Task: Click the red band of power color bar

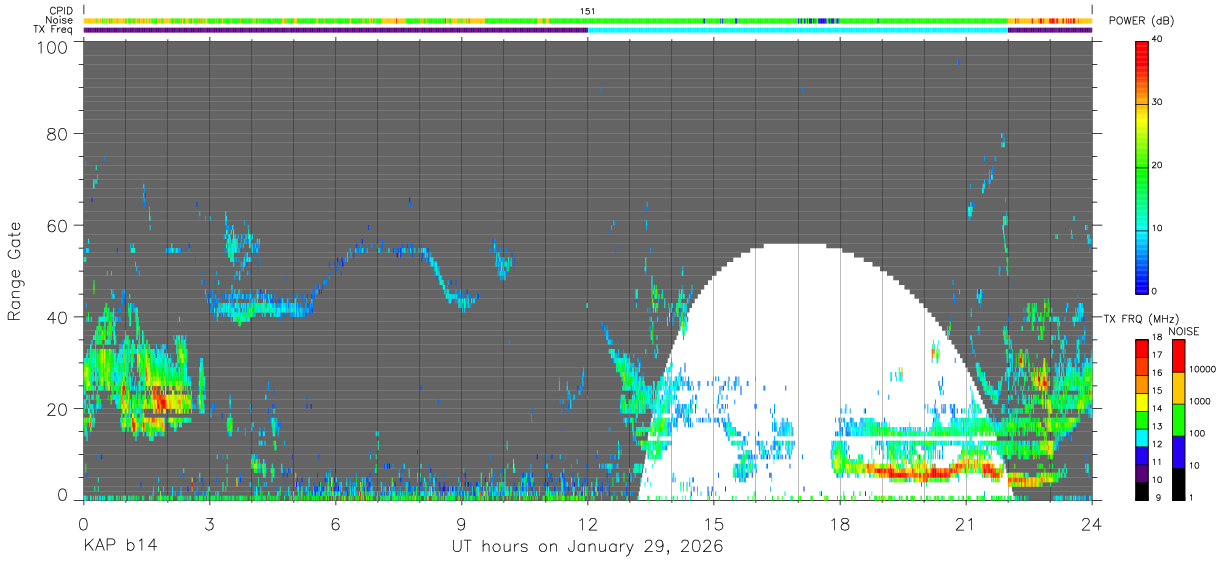Action: tap(1141, 60)
